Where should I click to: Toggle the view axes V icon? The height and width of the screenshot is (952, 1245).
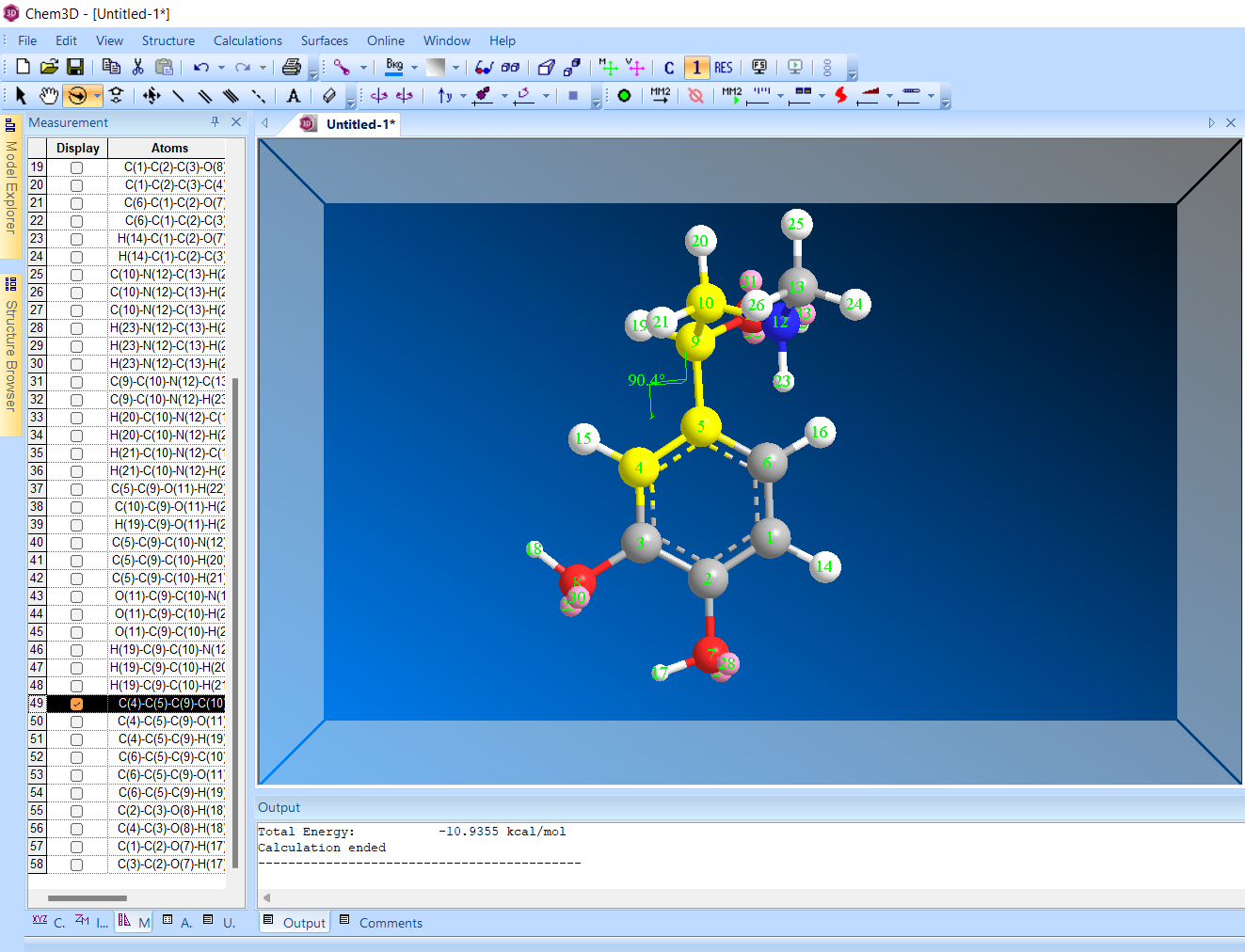coord(635,67)
